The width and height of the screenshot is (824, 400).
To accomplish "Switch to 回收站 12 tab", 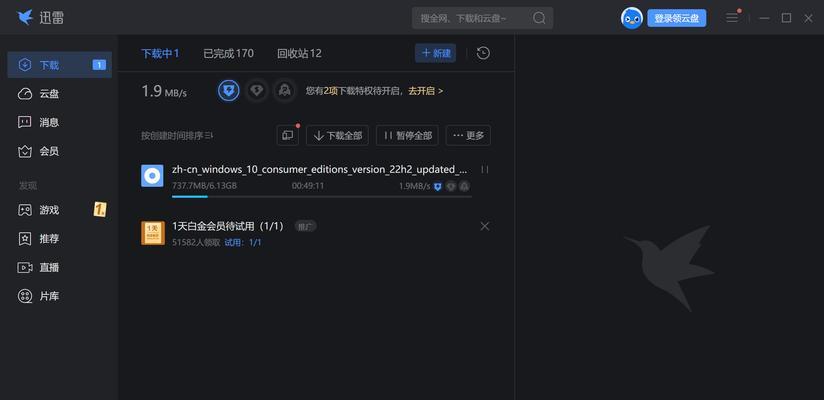I will pyautogui.click(x=300, y=53).
